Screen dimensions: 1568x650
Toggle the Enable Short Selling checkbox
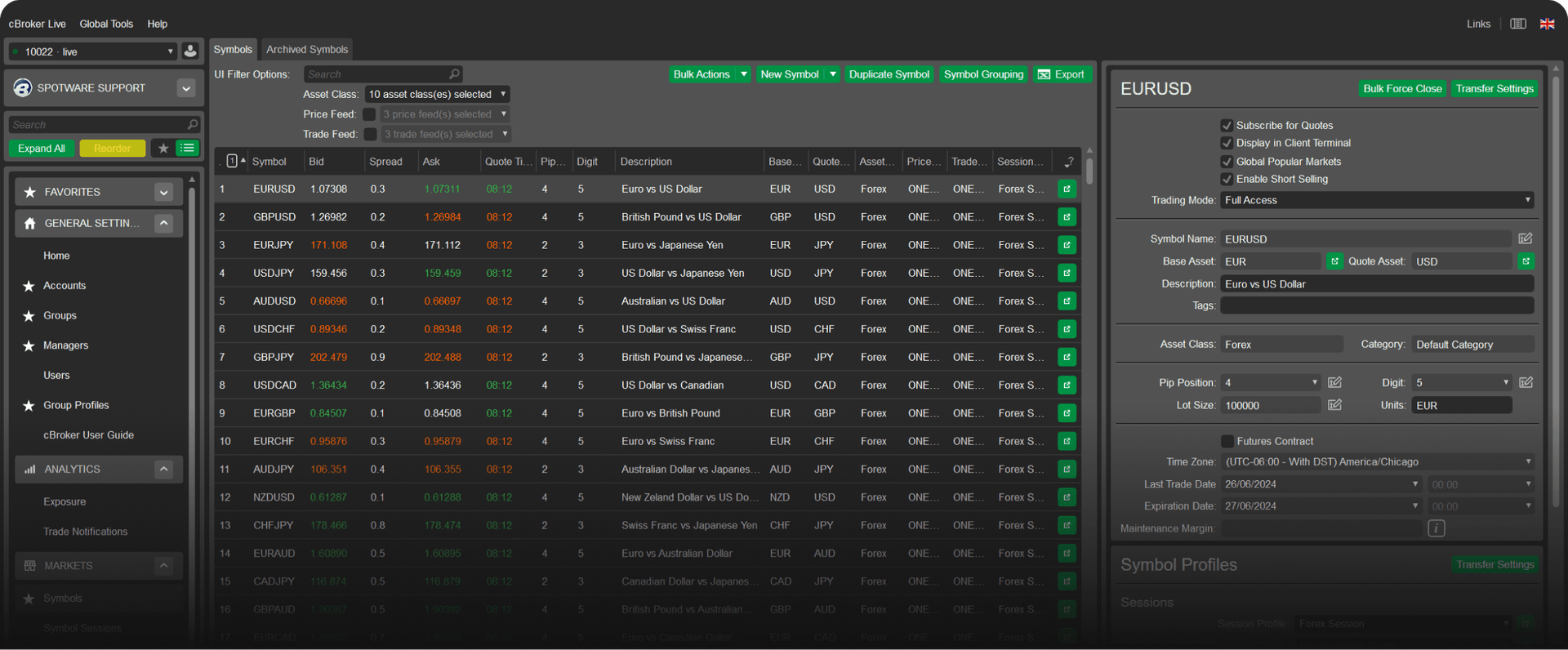pyautogui.click(x=1226, y=180)
